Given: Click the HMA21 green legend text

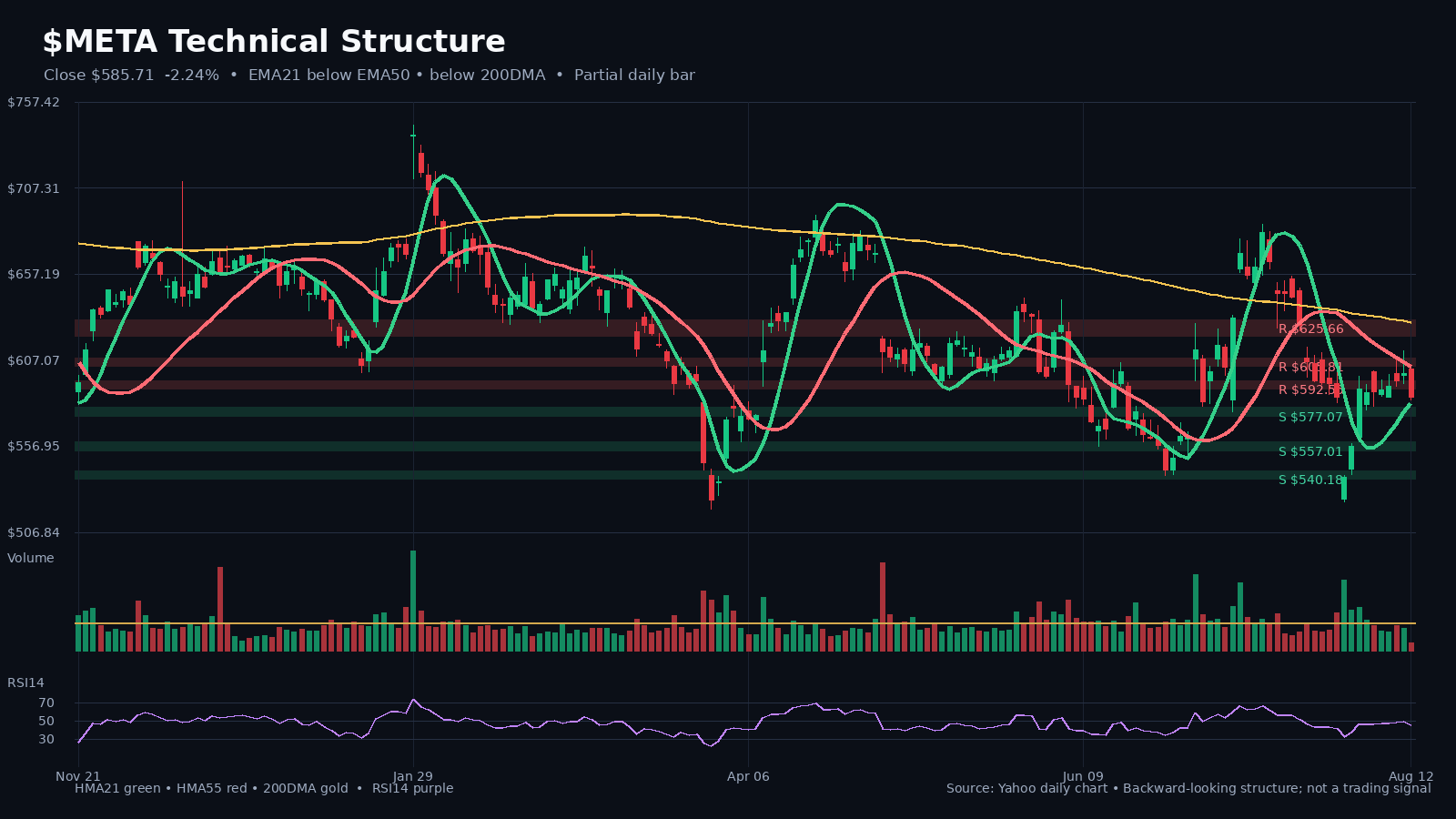Looking at the screenshot, I should [117, 788].
